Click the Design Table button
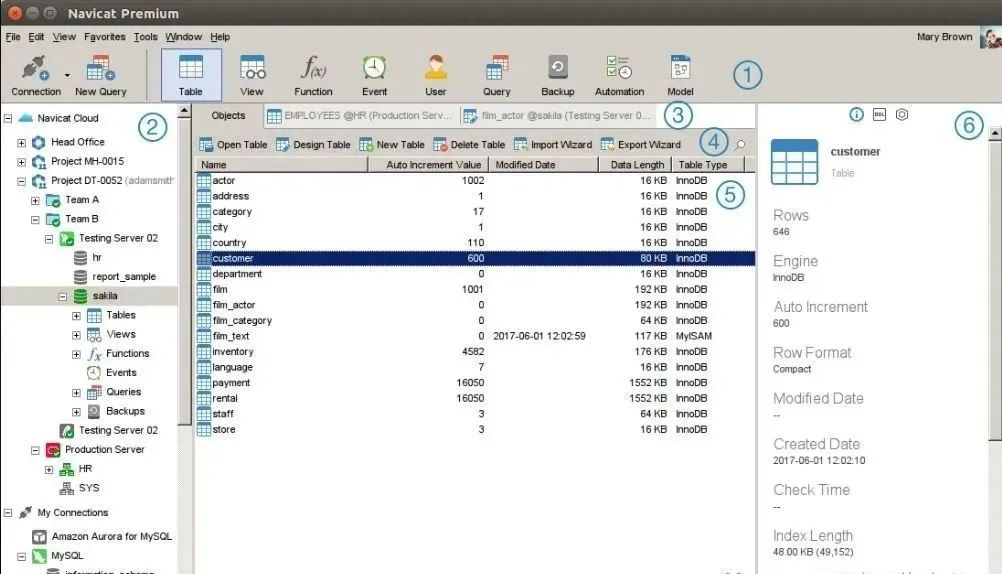 (x=313, y=145)
